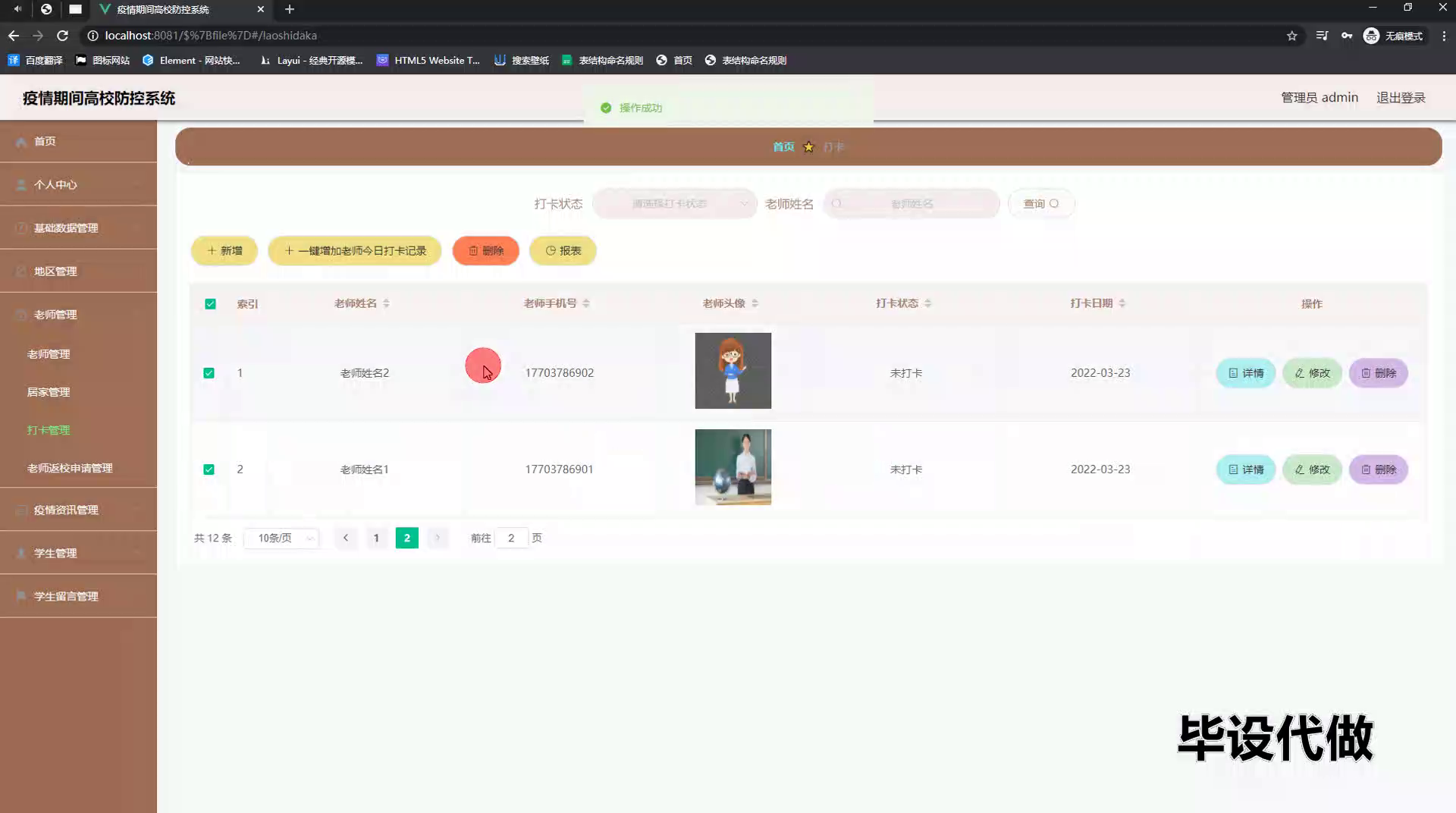Click 修改 for 老师姓名1
This screenshot has height=813, width=1456.
1312,469
